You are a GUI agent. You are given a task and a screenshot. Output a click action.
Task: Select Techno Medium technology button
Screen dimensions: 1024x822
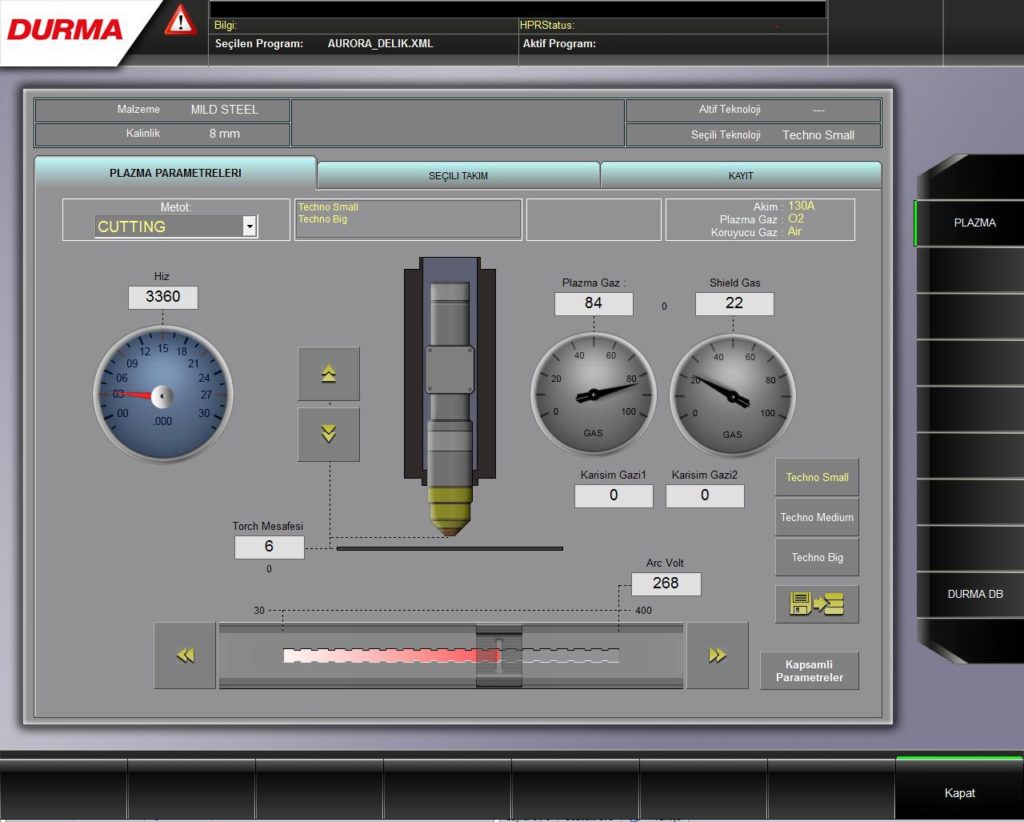coord(816,517)
